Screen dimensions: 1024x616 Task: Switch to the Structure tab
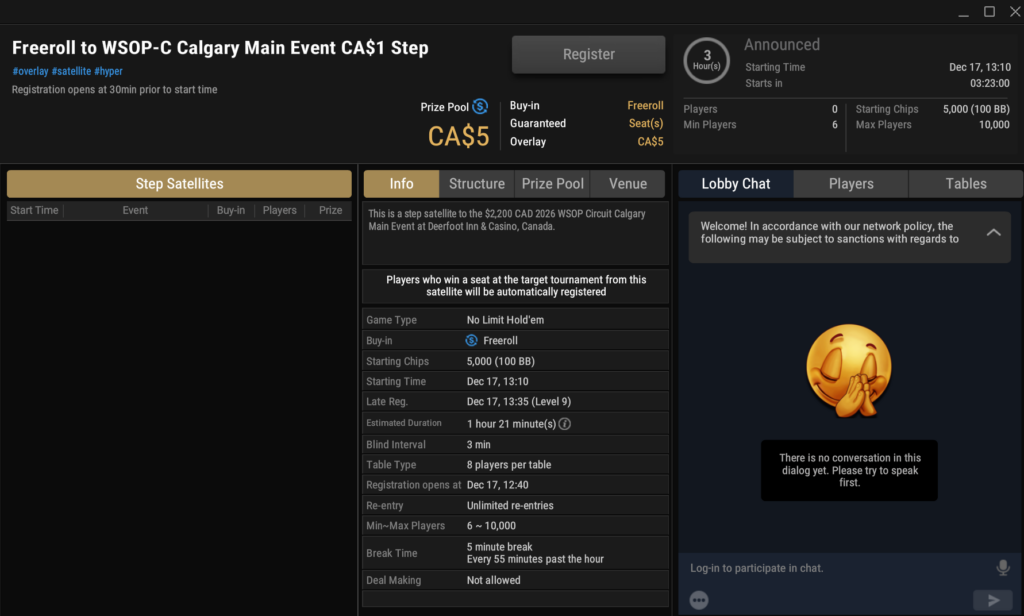pos(477,184)
